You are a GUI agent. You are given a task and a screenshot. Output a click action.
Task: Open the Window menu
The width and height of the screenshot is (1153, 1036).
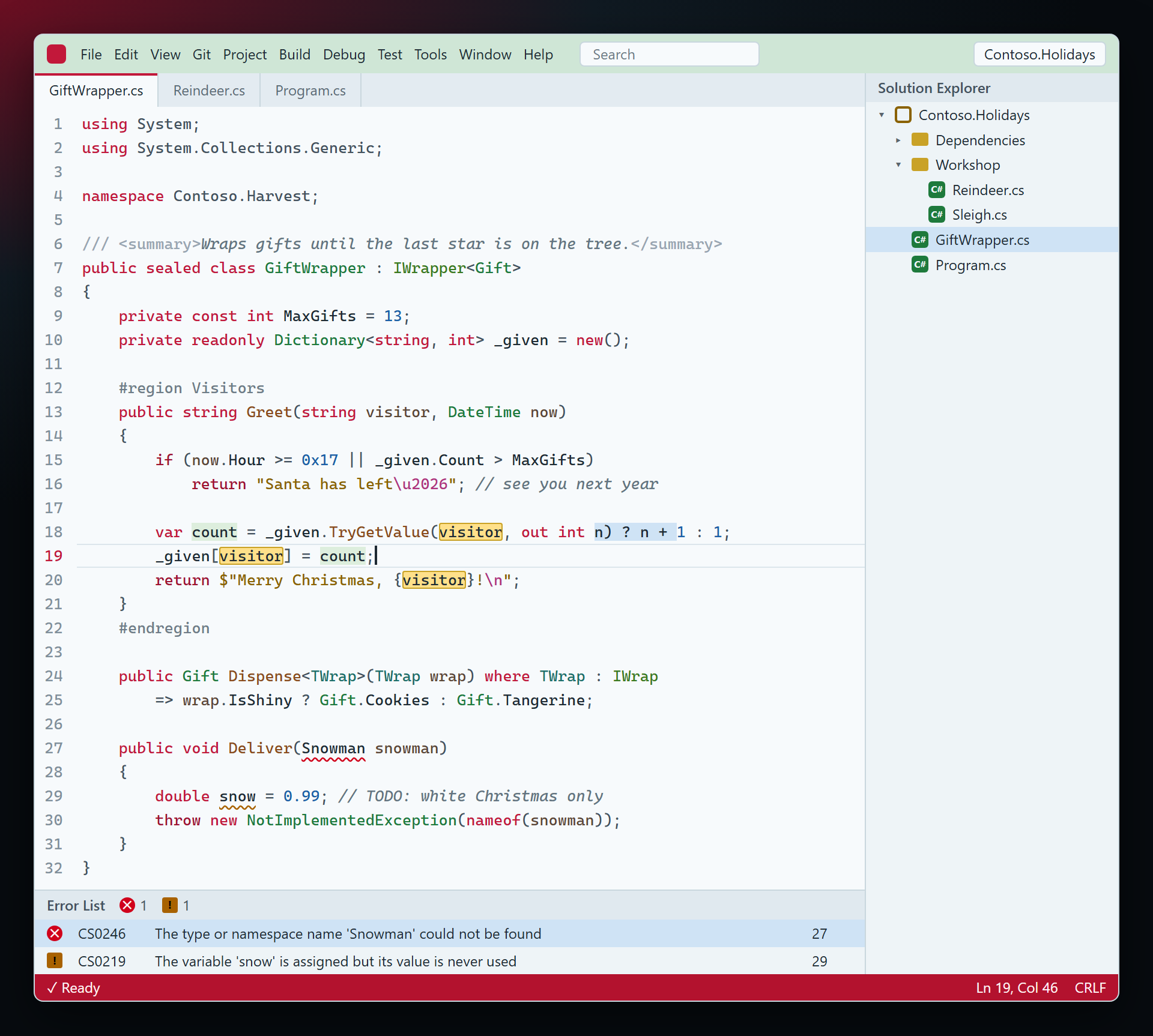pyautogui.click(x=485, y=55)
